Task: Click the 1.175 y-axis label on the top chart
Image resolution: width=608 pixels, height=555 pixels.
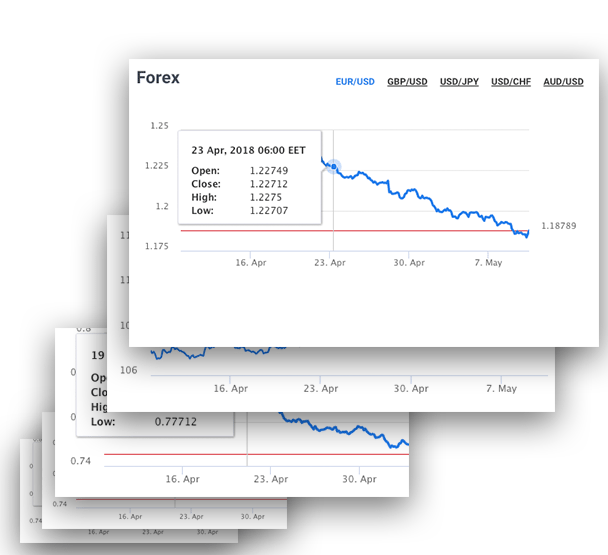Action: click(x=157, y=246)
